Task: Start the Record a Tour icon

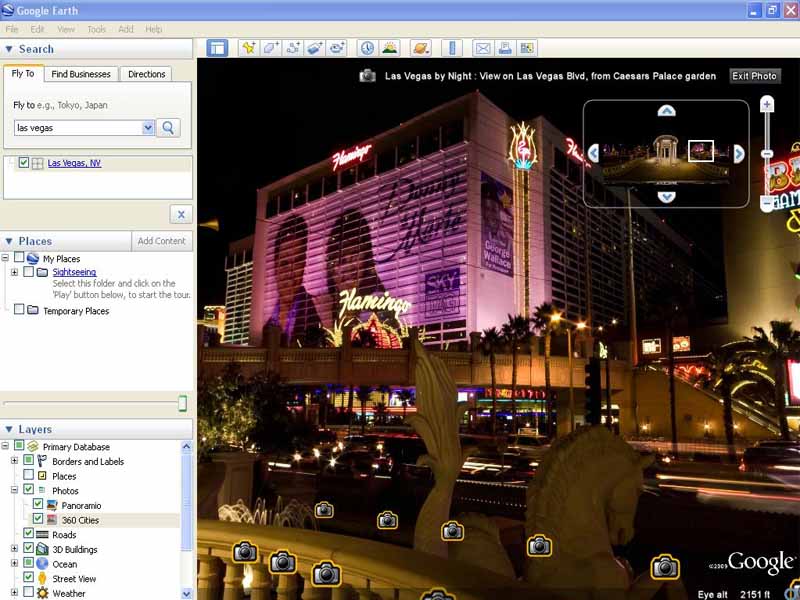Action: (x=337, y=48)
